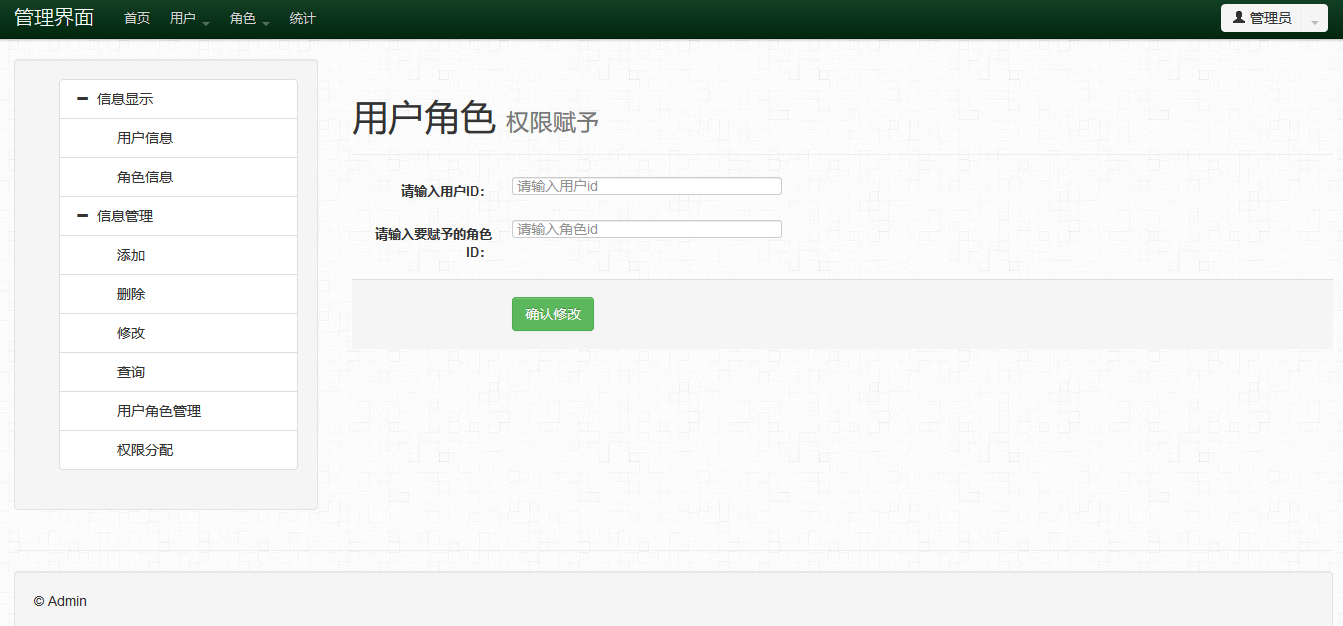The height and width of the screenshot is (626, 1343).
Task: Open 角色信息 in the sidebar
Action: (x=145, y=177)
